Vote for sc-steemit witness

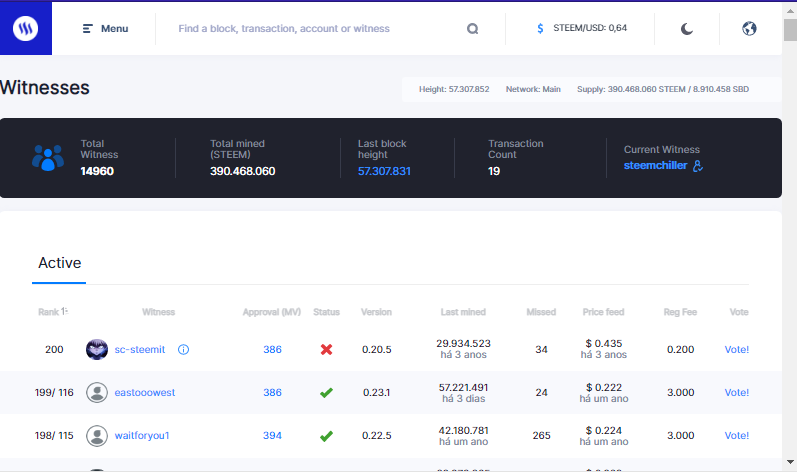pyautogui.click(x=737, y=350)
